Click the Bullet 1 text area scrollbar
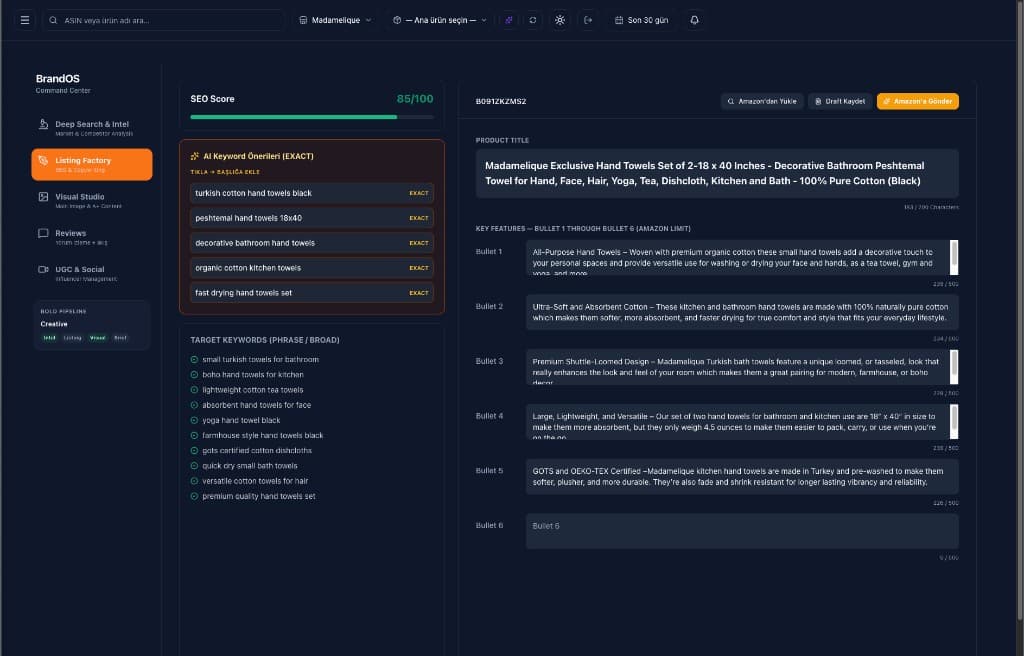 pos(954,257)
